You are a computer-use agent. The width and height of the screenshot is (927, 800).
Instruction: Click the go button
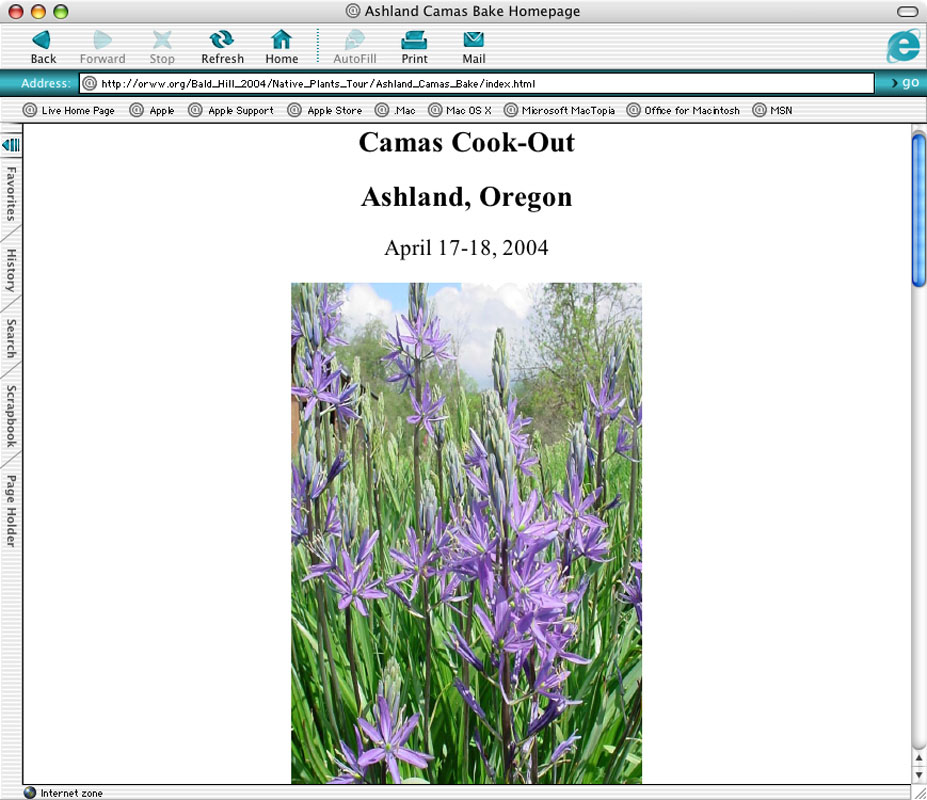(x=906, y=83)
